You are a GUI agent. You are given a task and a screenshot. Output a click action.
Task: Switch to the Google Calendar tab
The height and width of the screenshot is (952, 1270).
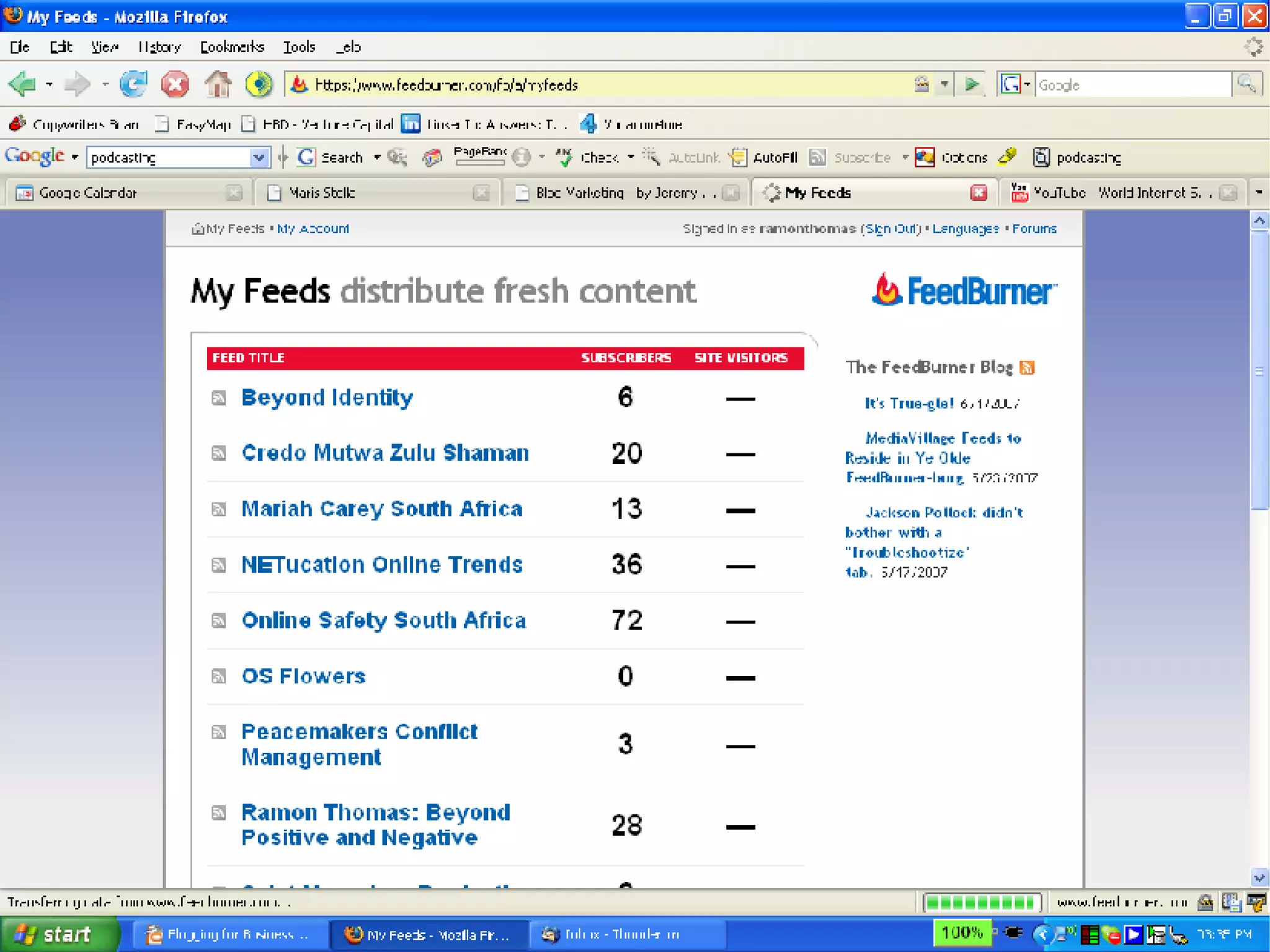(87, 193)
